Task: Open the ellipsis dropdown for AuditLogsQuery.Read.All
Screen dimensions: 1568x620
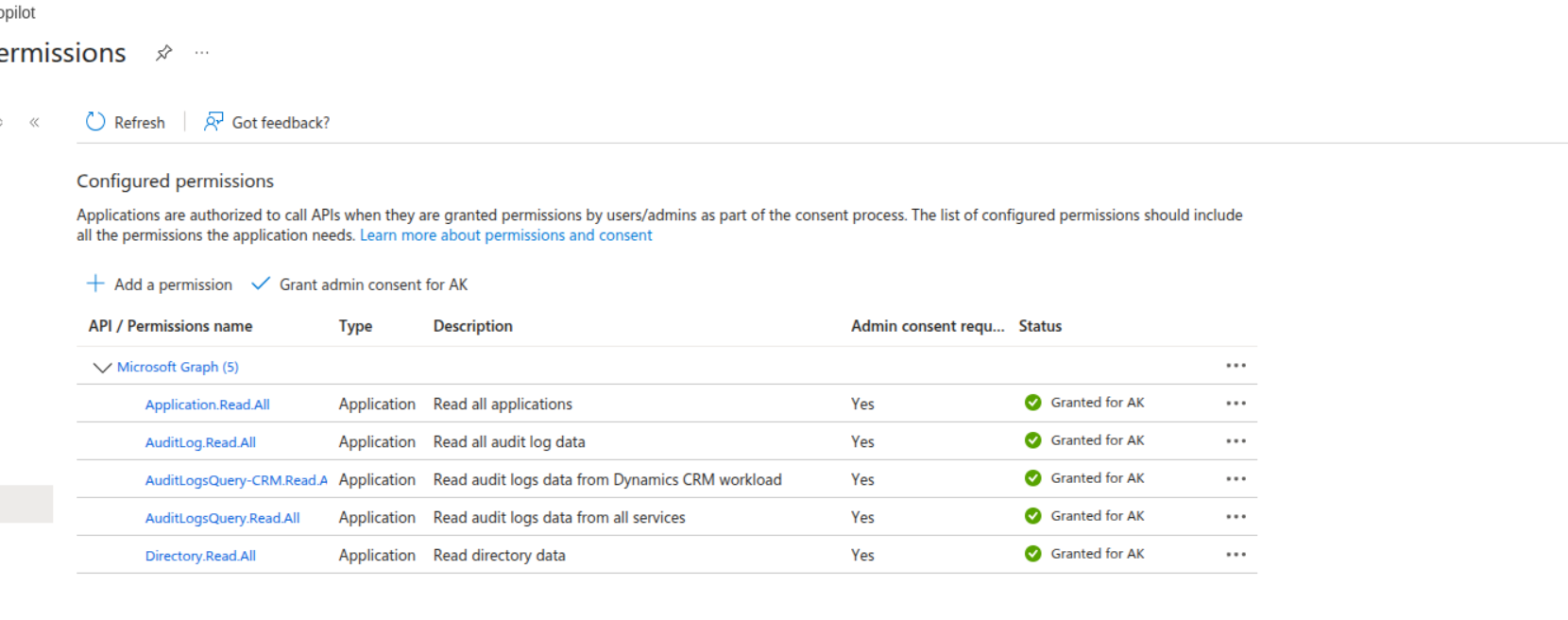Action: tap(1236, 517)
